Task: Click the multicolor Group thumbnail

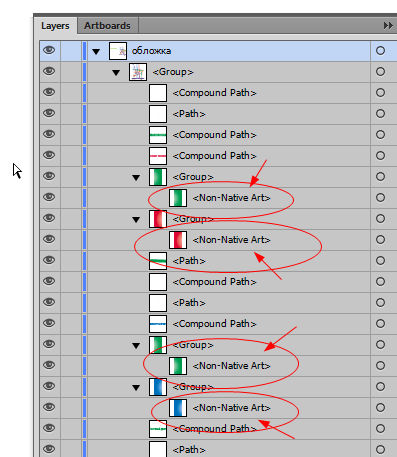Action: point(138,72)
